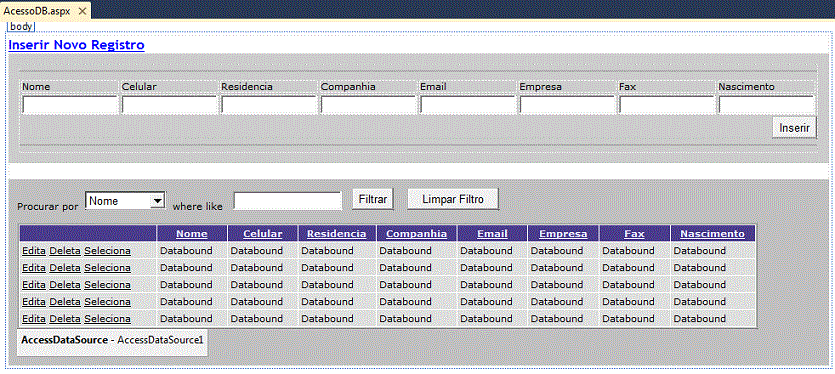835x374 pixels.
Task: Click Seleciona in the fourth grid row
Action: pyautogui.click(x=108, y=302)
